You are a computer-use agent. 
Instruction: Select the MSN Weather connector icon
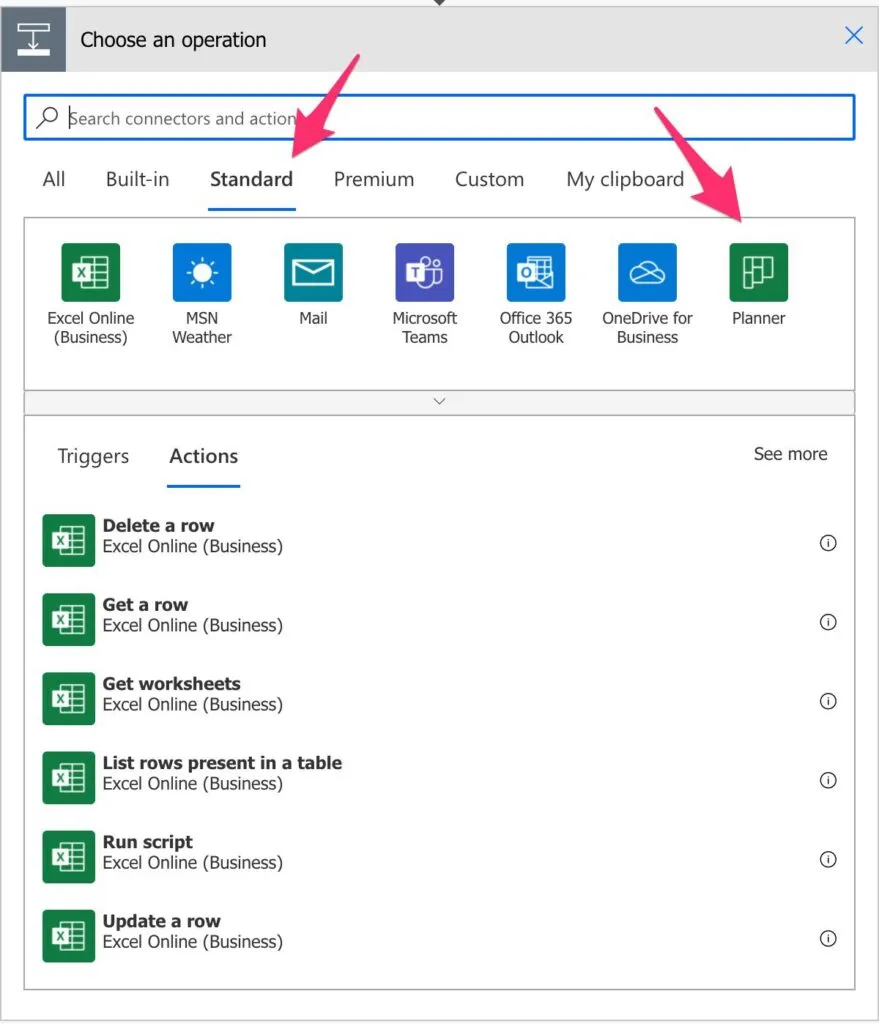[x=201, y=272]
